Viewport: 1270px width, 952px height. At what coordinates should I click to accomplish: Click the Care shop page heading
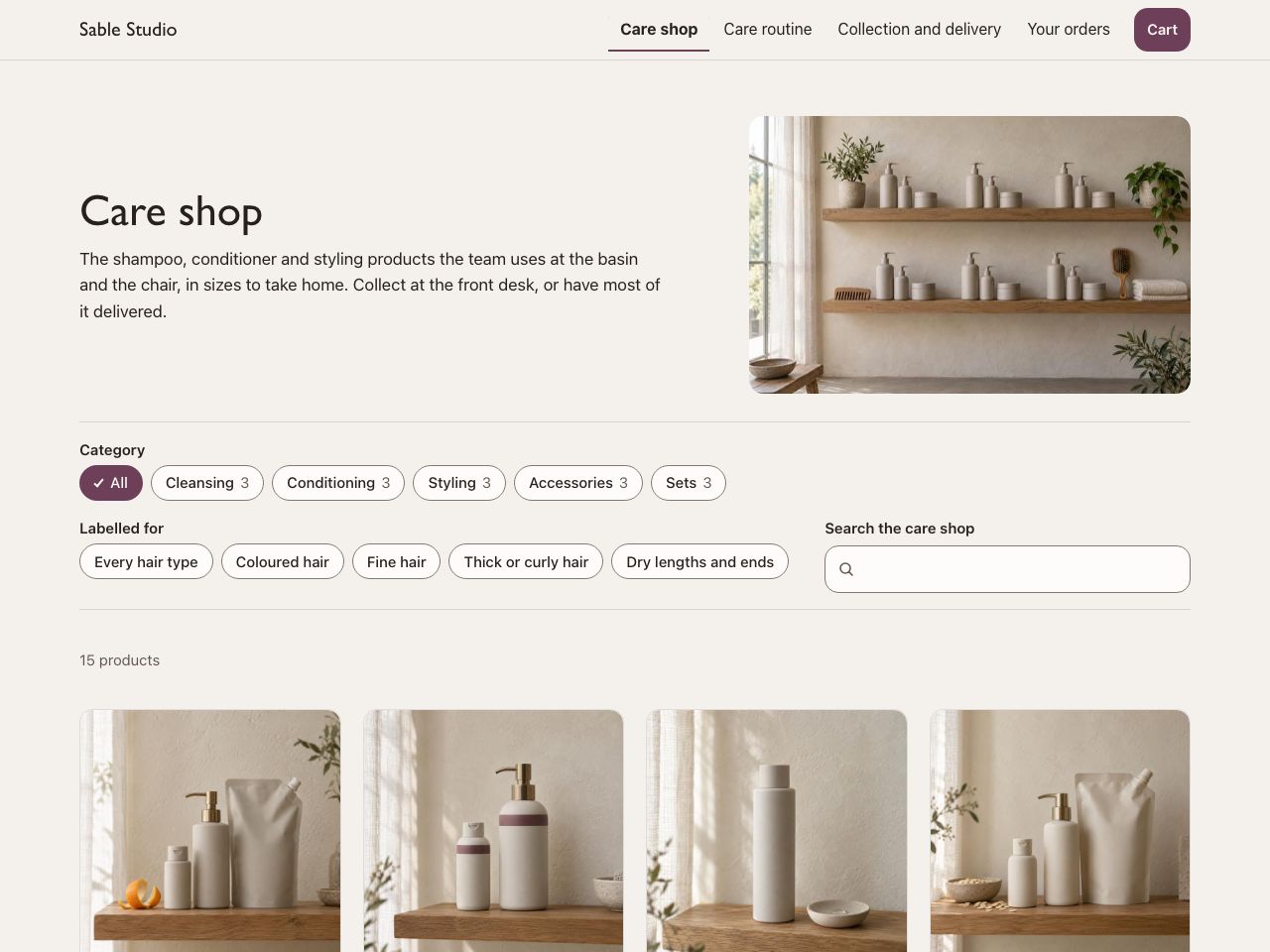(171, 211)
